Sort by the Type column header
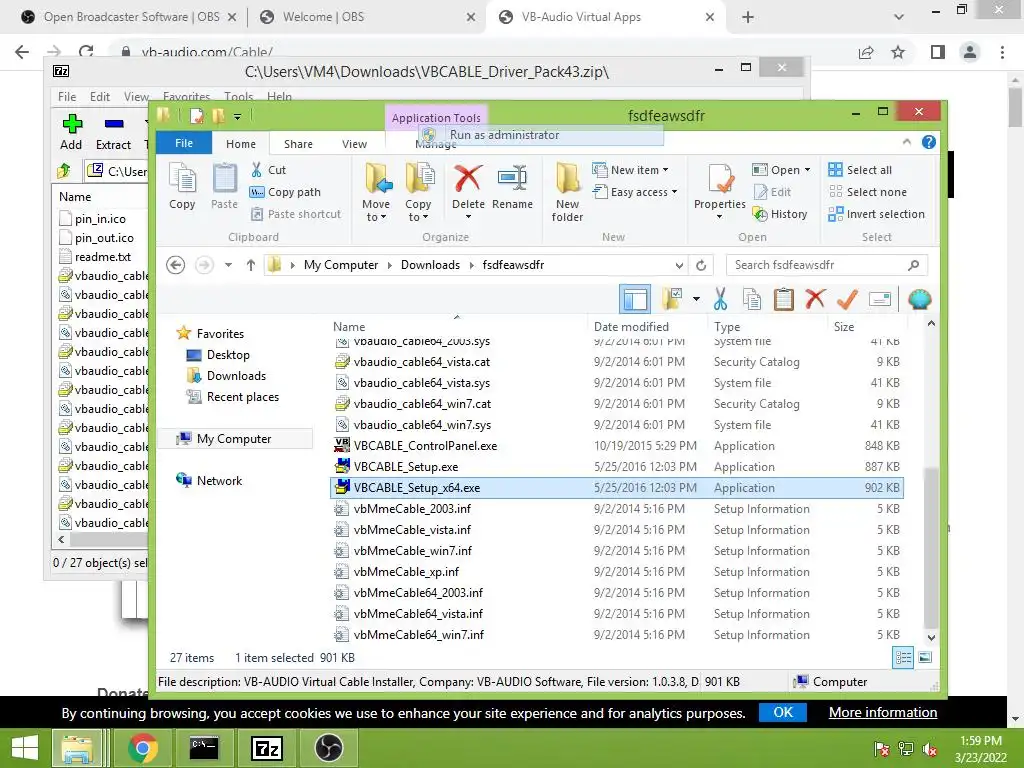The width and height of the screenshot is (1024, 768). pyautogui.click(x=726, y=327)
